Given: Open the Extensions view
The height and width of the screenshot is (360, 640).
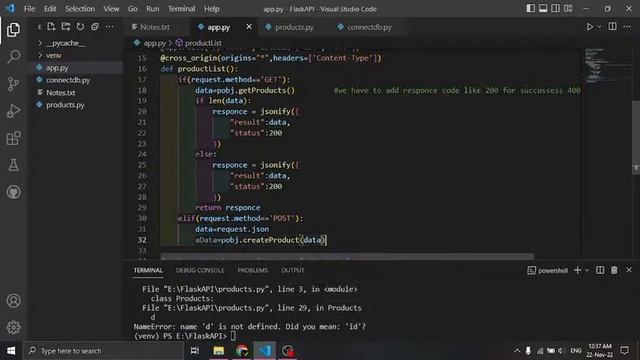Looking at the screenshot, I should [13, 138].
